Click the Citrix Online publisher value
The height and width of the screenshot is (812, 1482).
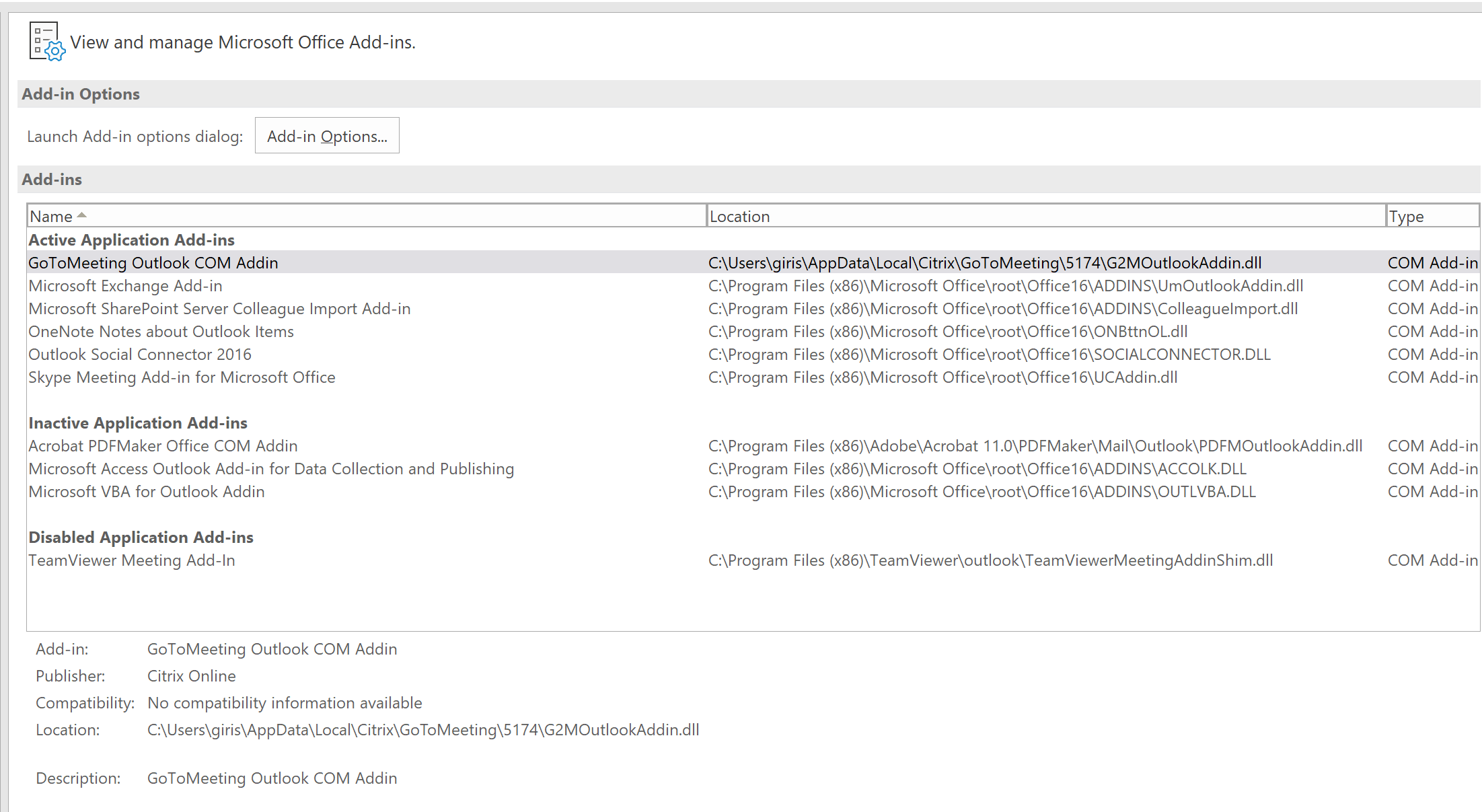click(192, 676)
